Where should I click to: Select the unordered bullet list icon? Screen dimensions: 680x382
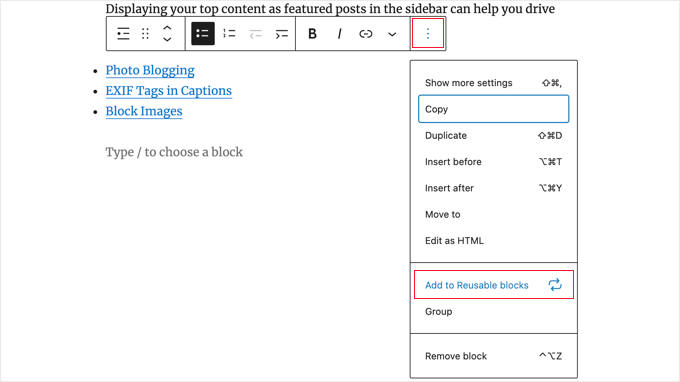coord(203,34)
